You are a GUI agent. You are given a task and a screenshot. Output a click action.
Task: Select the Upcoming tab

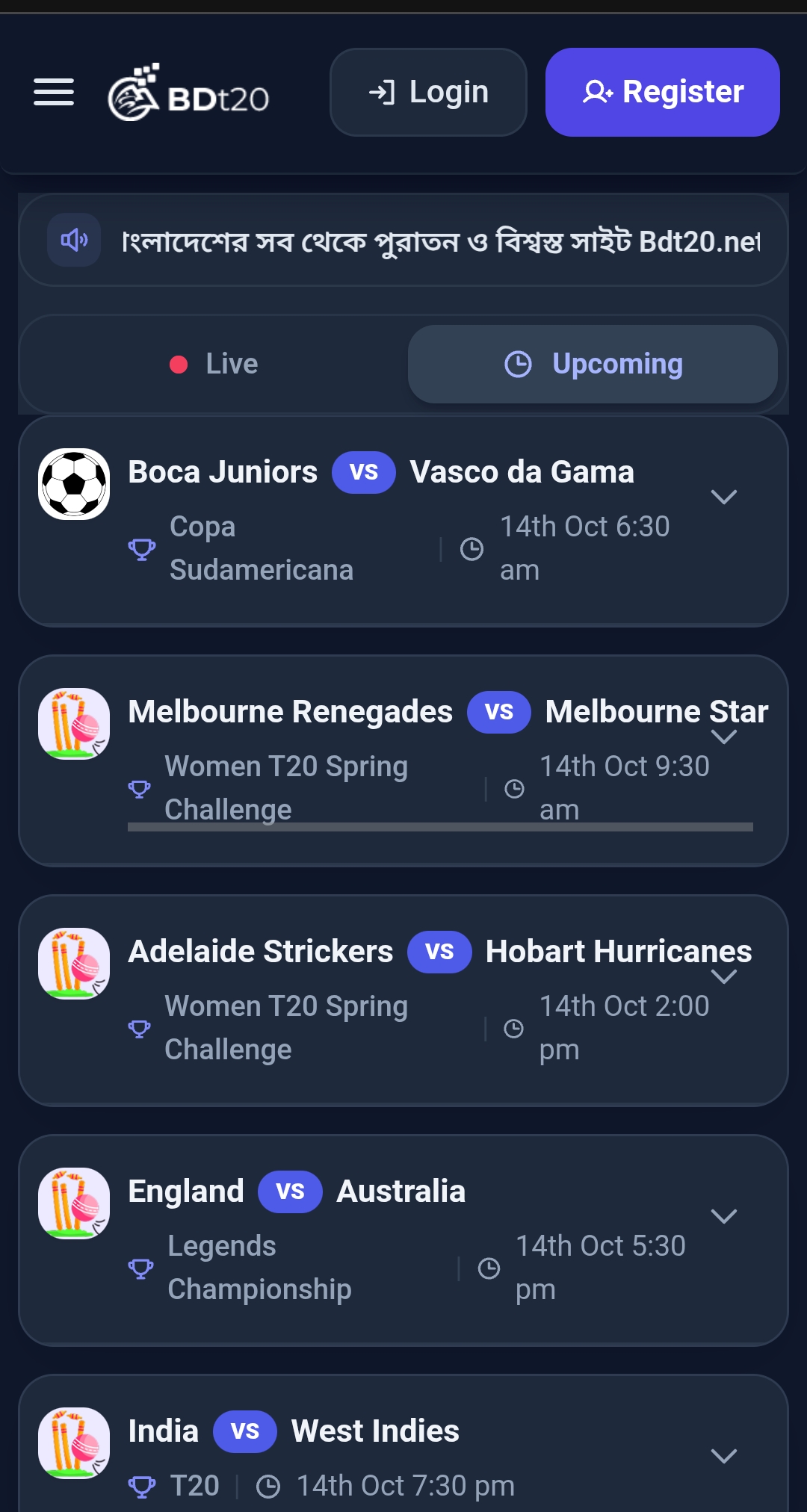click(x=593, y=364)
